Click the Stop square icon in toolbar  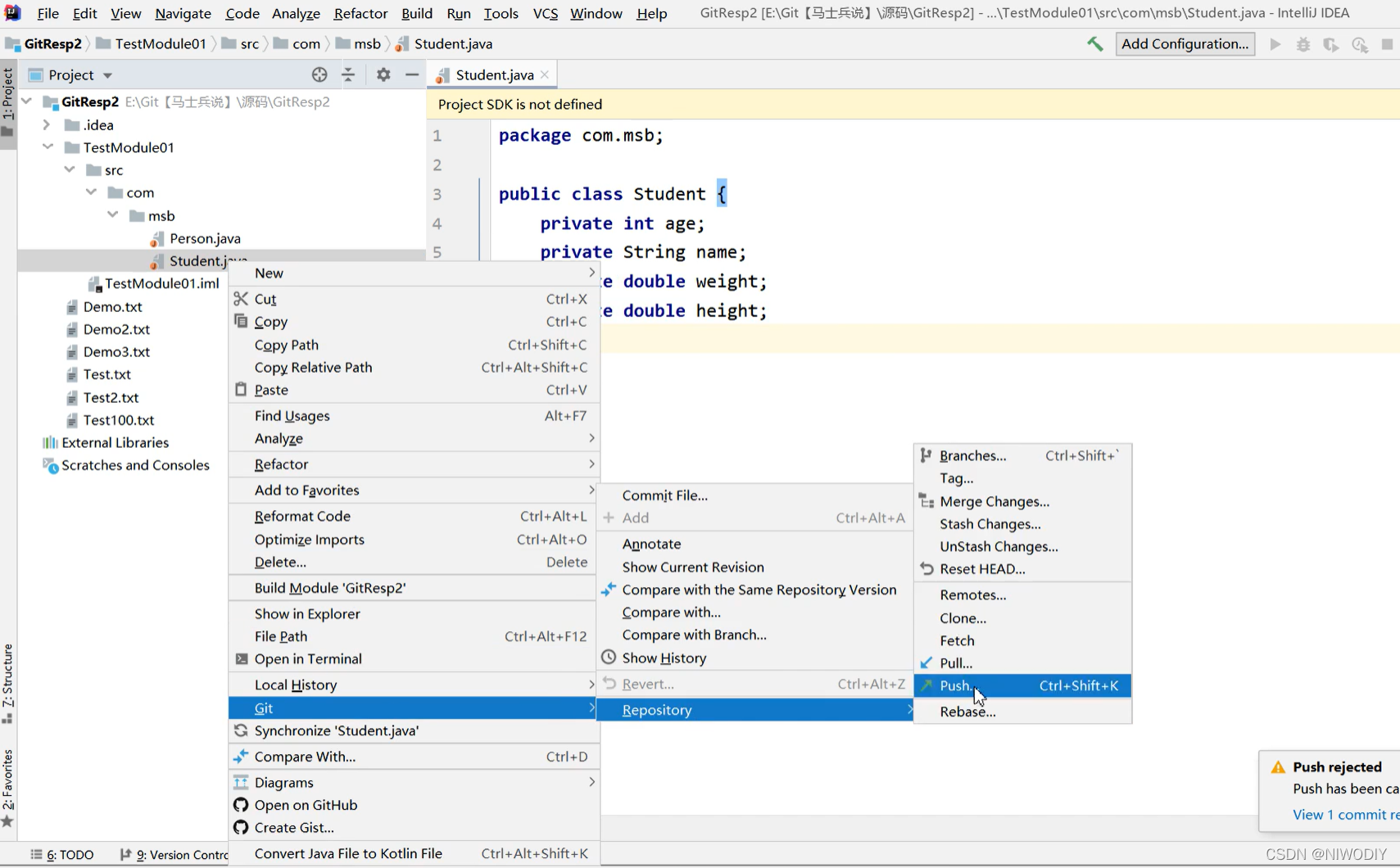1388,44
